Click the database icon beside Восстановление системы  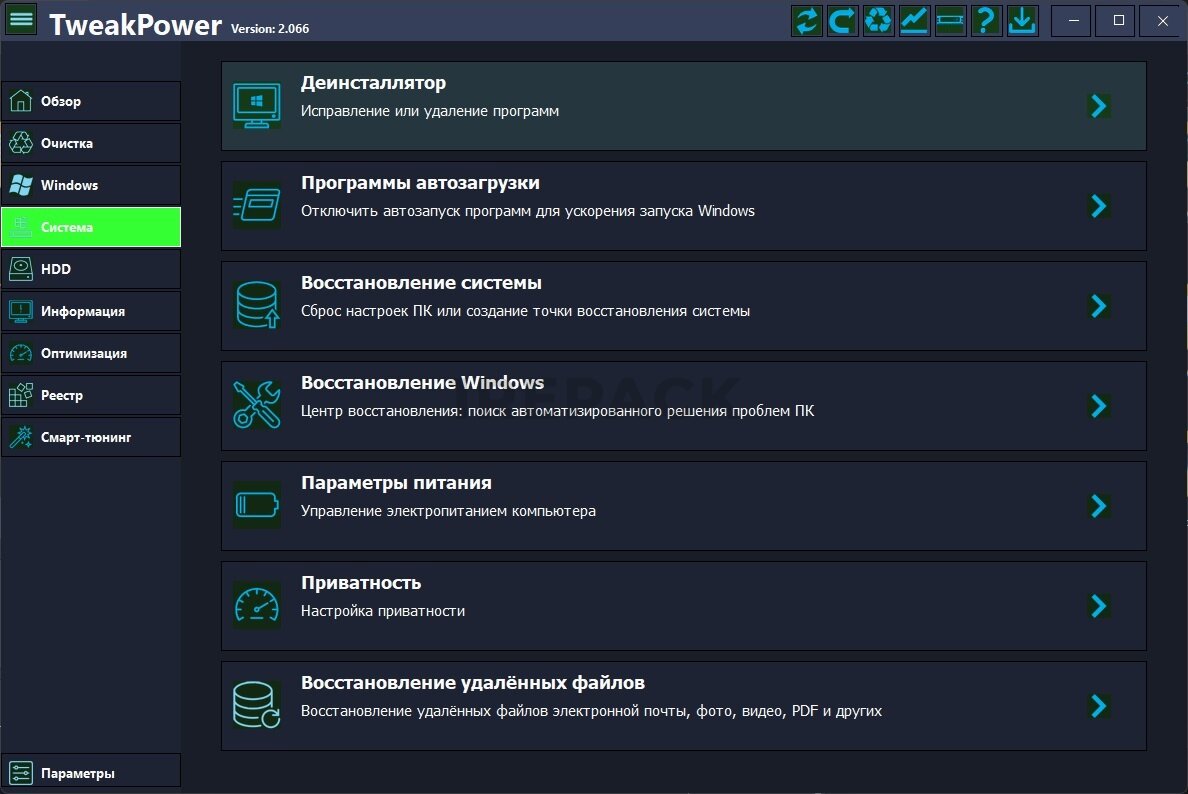257,305
